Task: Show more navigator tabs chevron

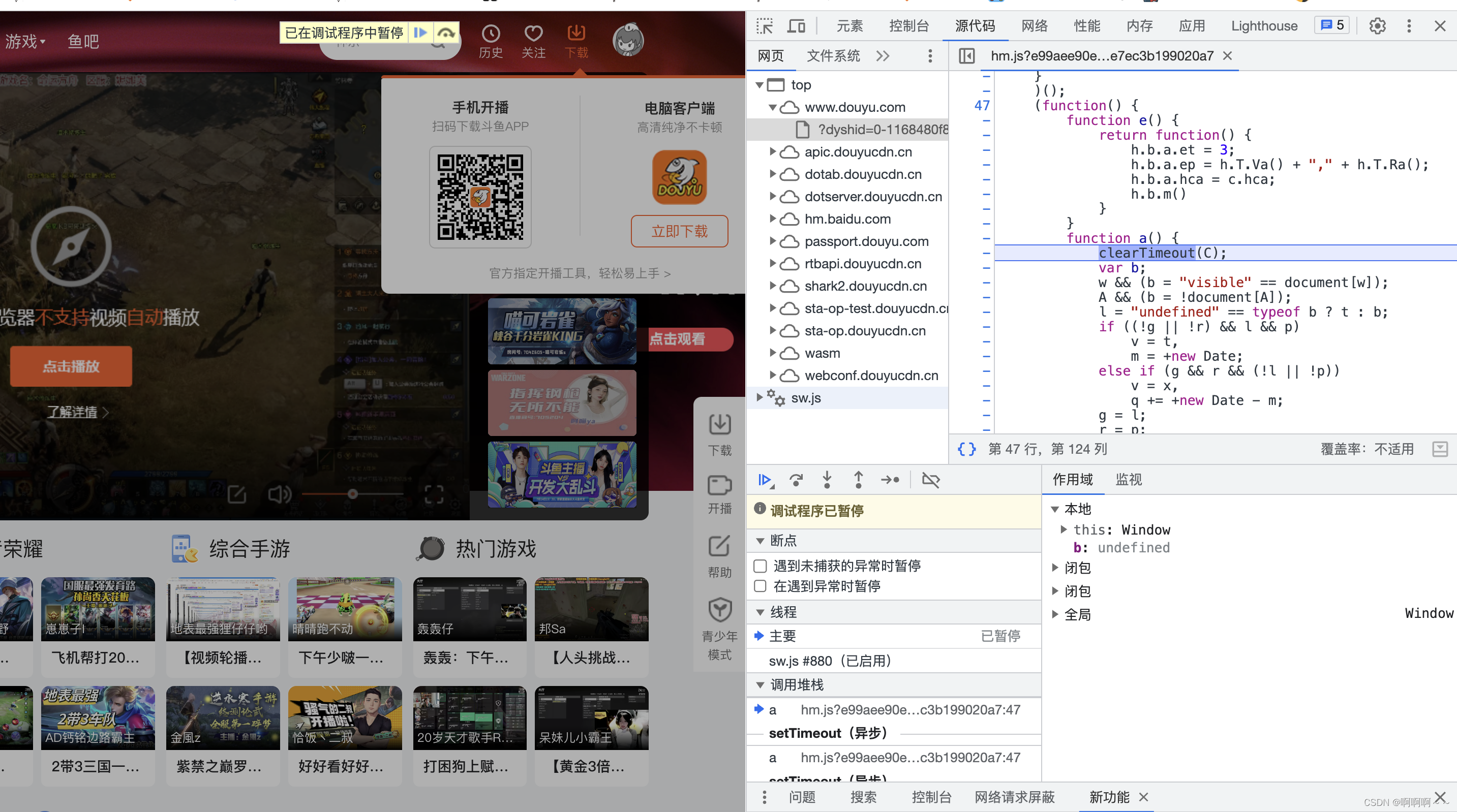Action: (x=883, y=56)
